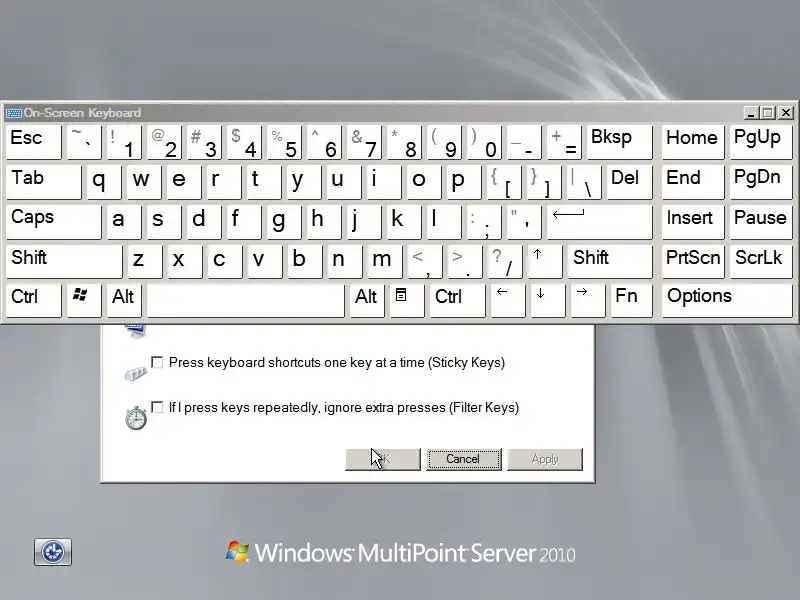Click the Enter key with return arrow
Image resolution: width=800 pixels, height=600 pixels.
coord(599,222)
